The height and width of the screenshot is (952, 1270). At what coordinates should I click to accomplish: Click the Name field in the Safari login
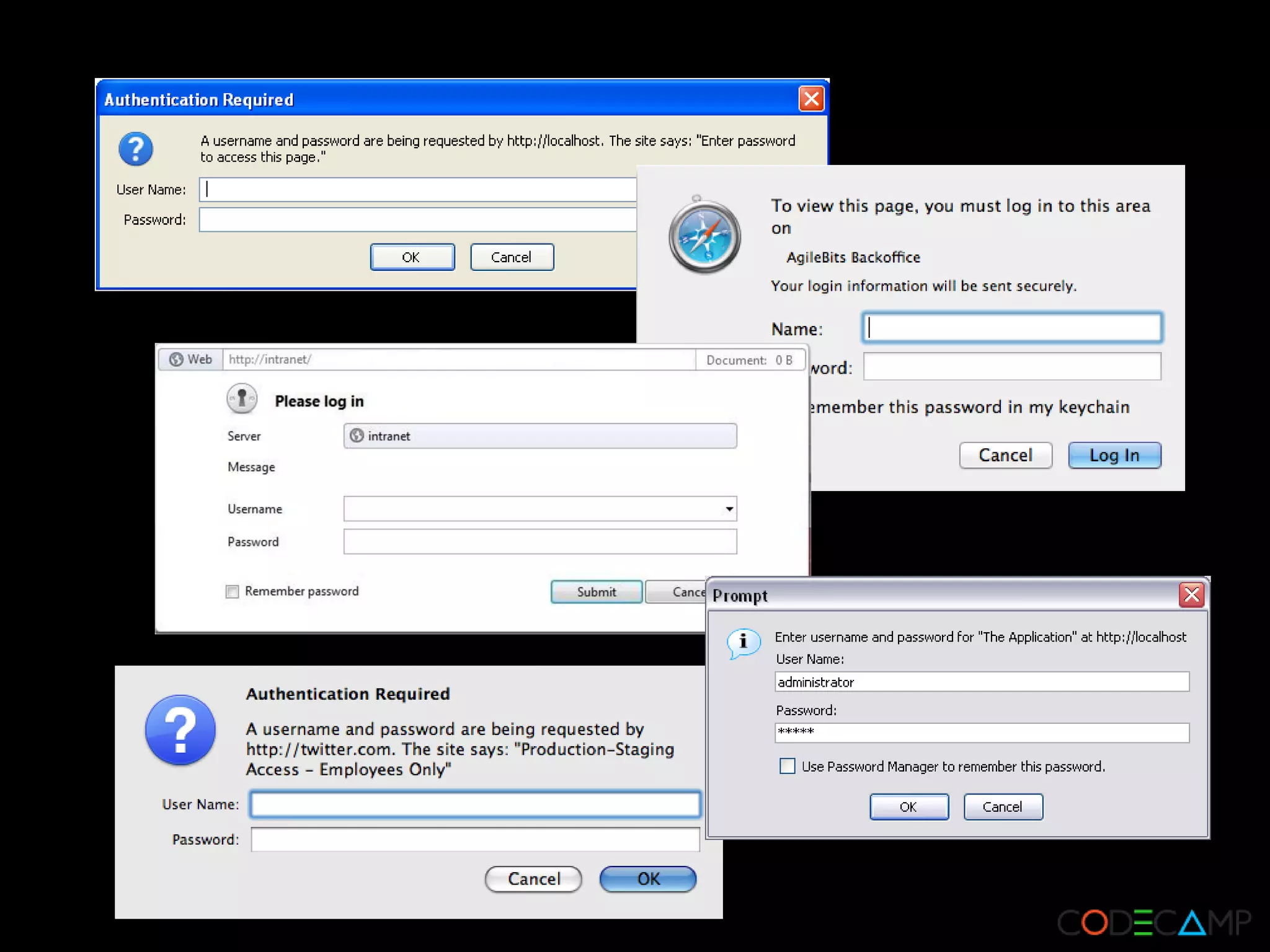1012,328
